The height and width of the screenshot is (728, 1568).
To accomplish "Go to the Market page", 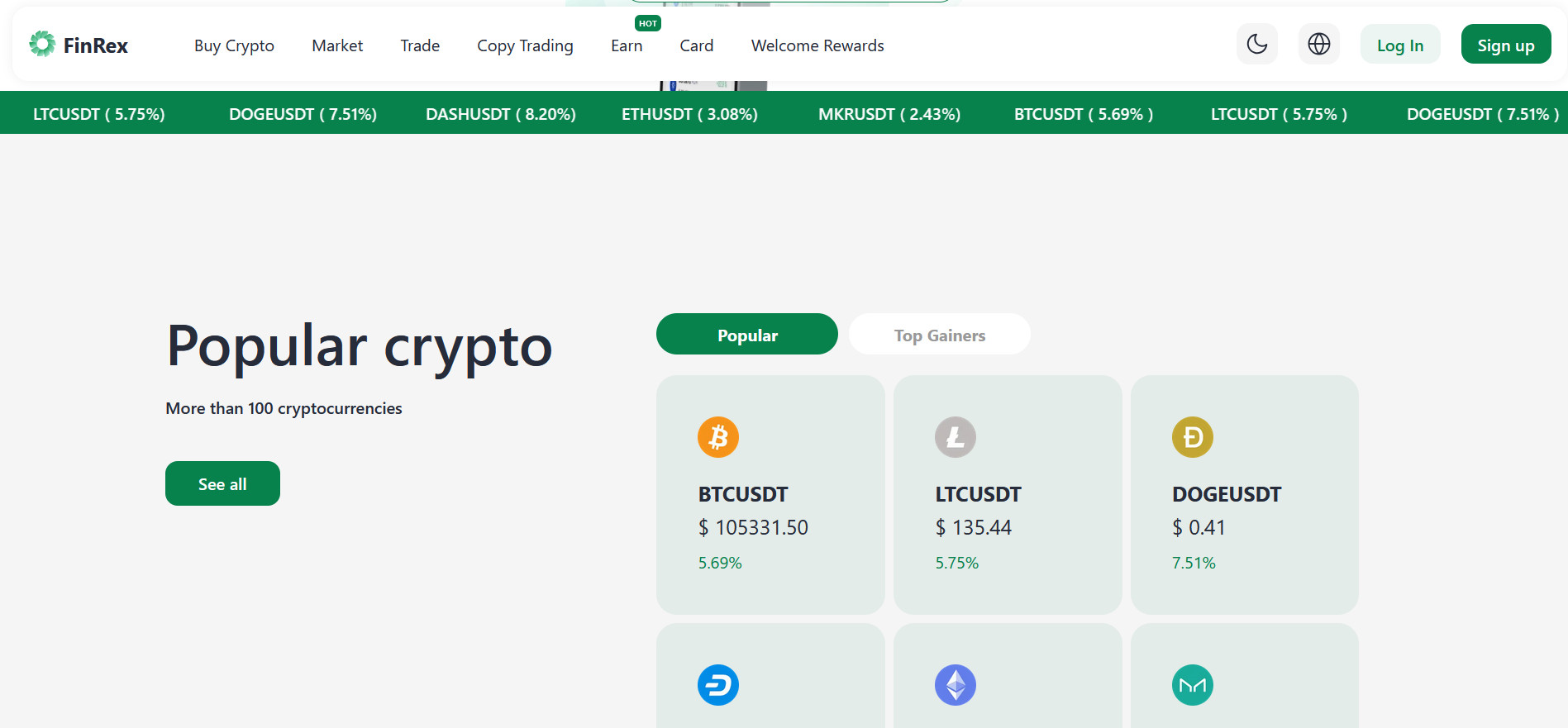I will [337, 45].
